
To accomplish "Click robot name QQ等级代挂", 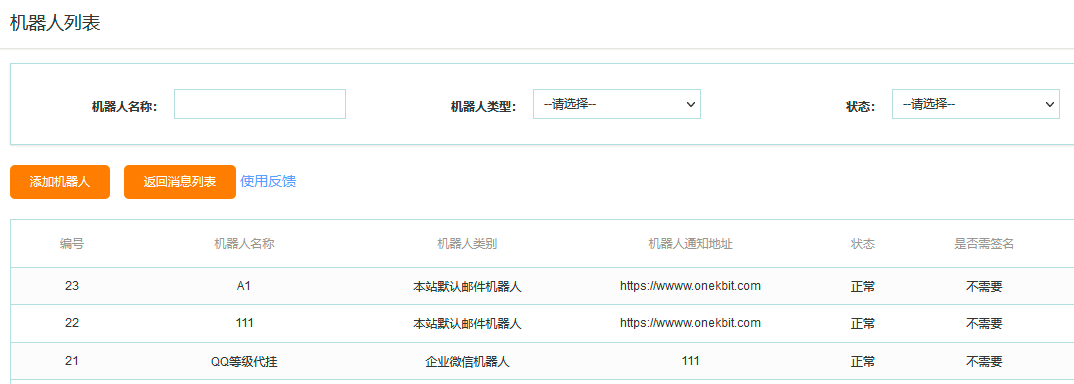I will [x=245, y=361].
